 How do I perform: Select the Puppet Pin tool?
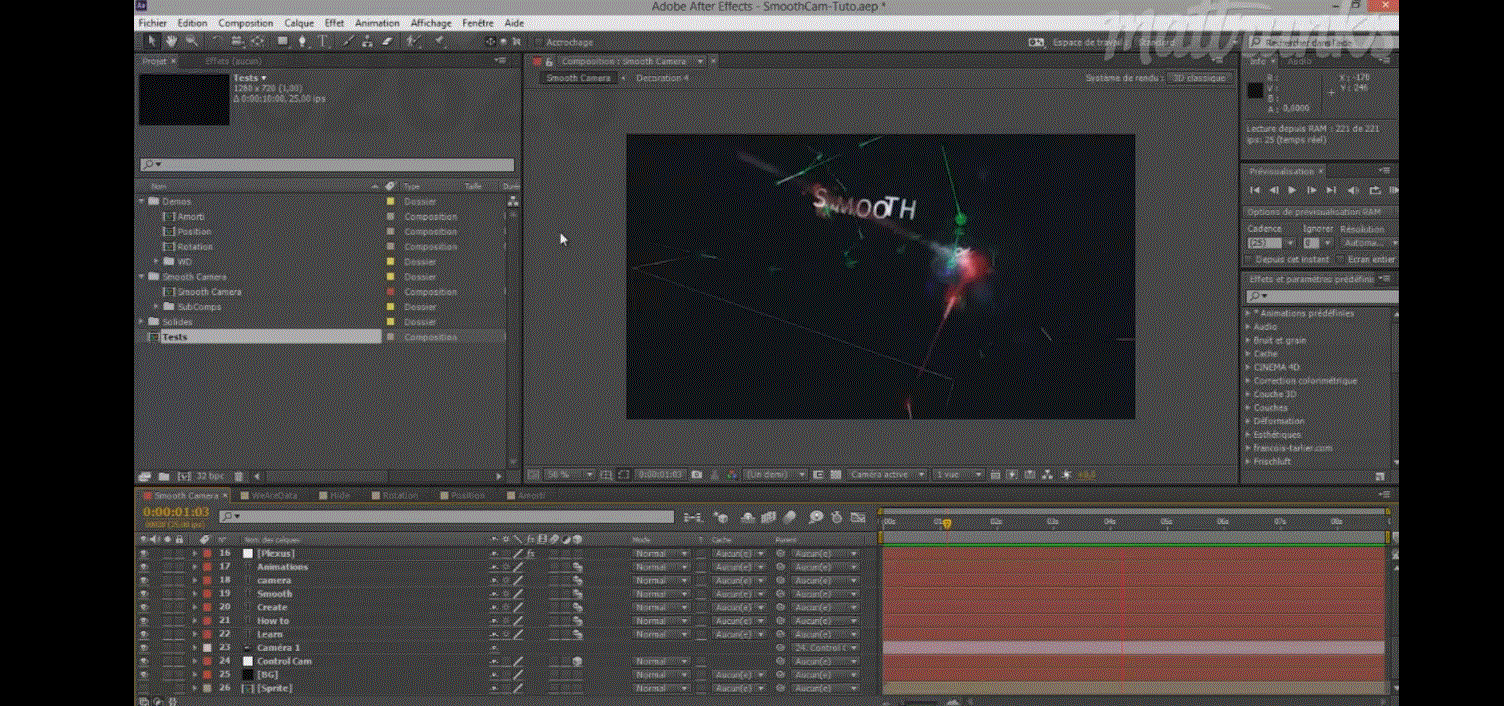(x=440, y=42)
